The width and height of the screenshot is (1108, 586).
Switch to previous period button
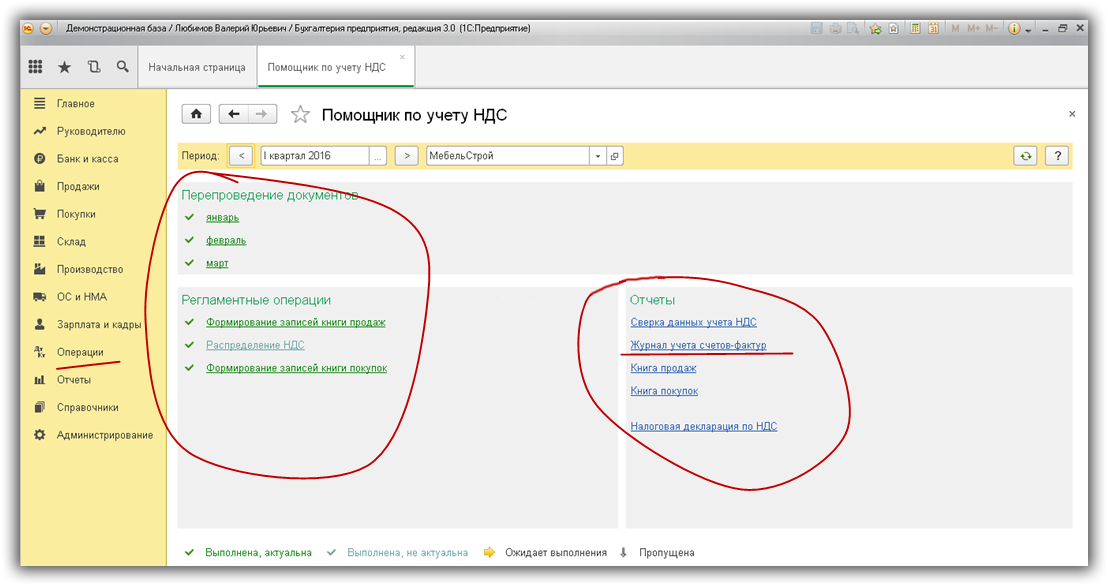241,156
